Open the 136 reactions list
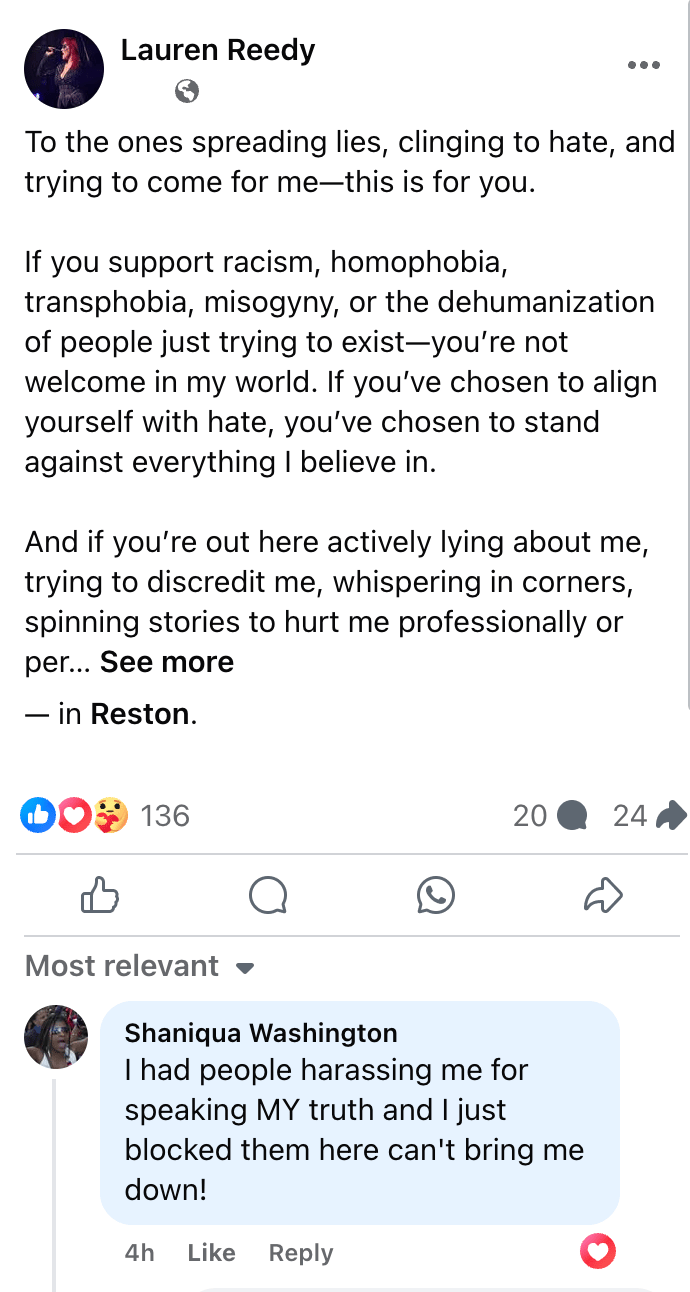The width and height of the screenshot is (690, 1292). (x=165, y=816)
